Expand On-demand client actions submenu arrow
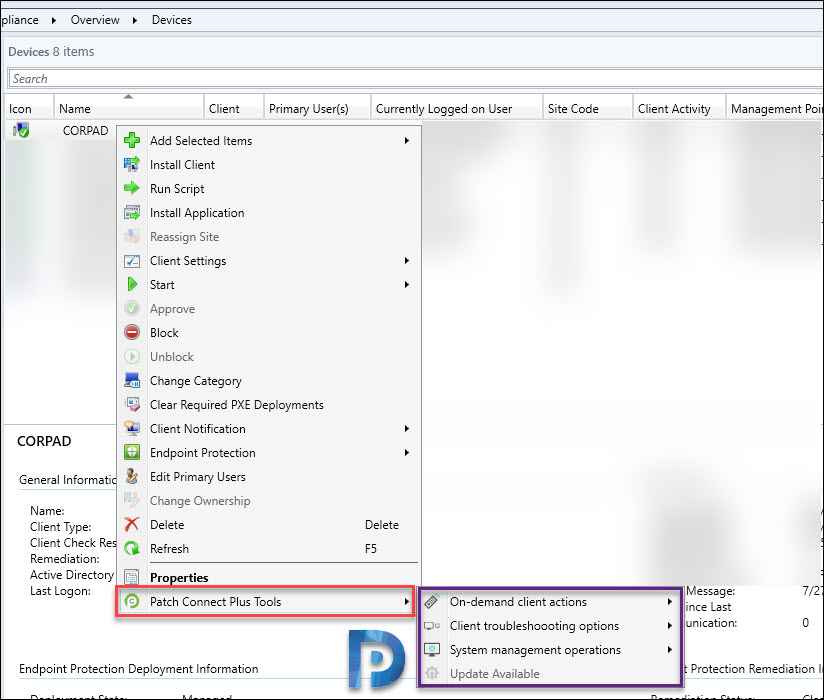824x700 pixels. coord(670,601)
